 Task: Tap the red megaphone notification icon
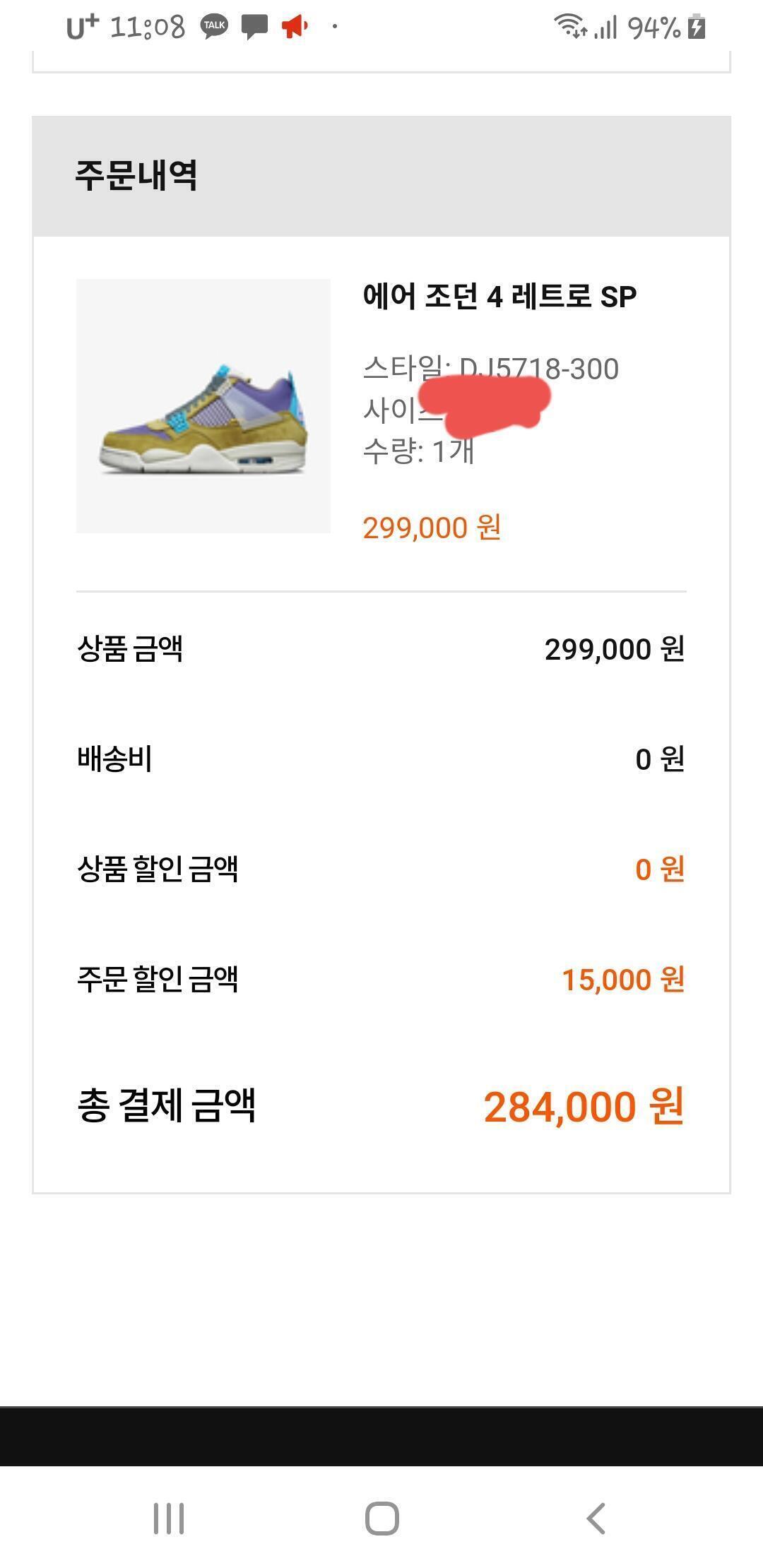click(295, 27)
